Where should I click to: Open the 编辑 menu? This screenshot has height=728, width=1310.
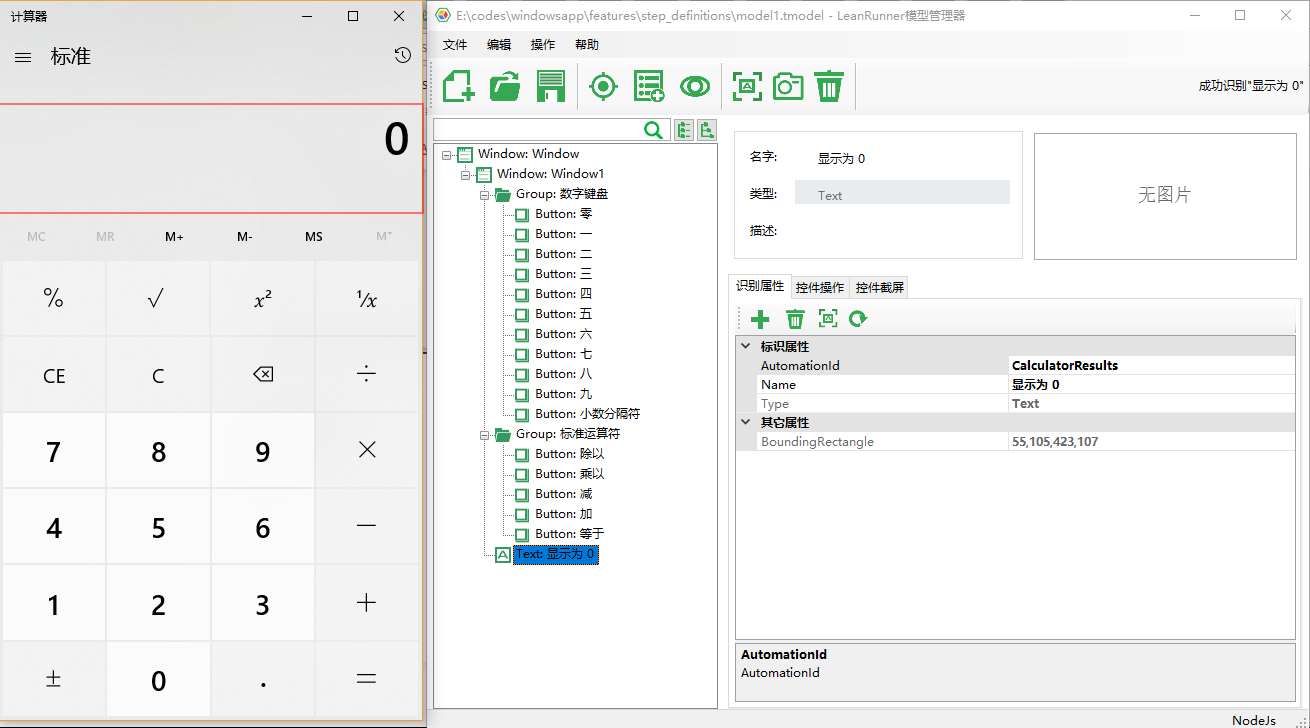[x=499, y=45]
